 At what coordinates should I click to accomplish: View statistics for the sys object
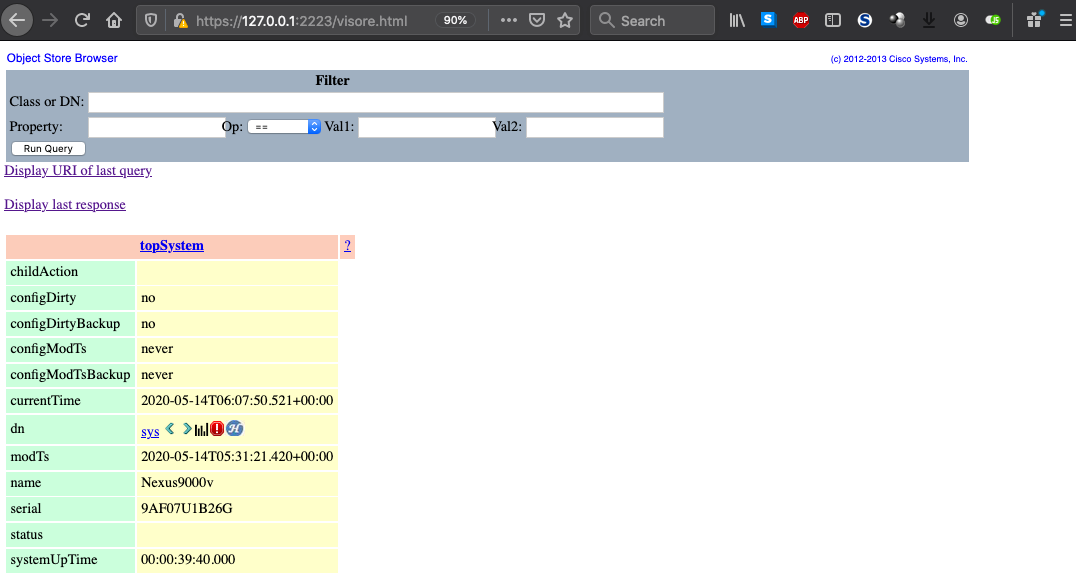pyautogui.click(x=200, y=430)
